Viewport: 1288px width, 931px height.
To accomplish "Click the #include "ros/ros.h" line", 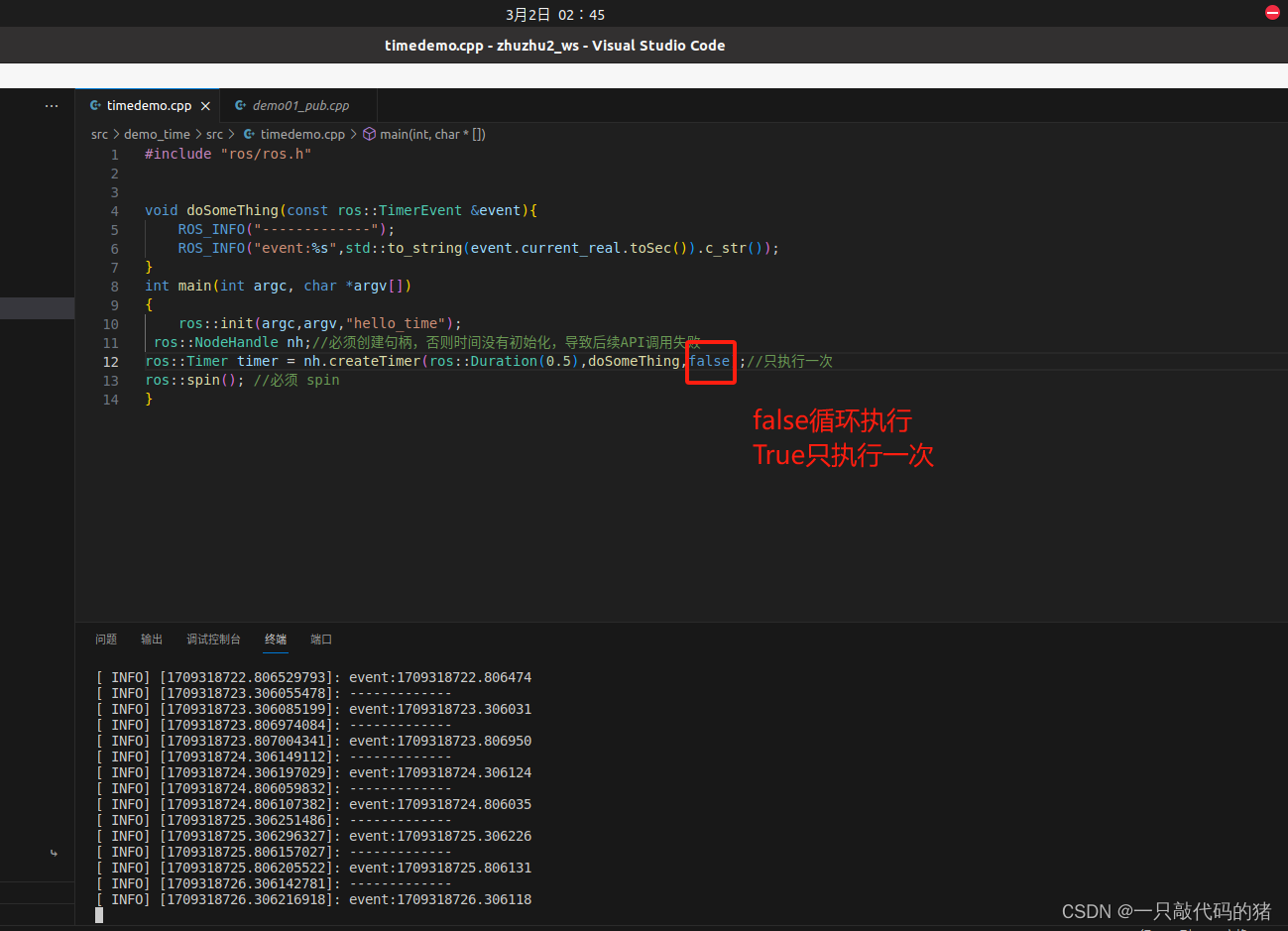I will pos(228,154).
